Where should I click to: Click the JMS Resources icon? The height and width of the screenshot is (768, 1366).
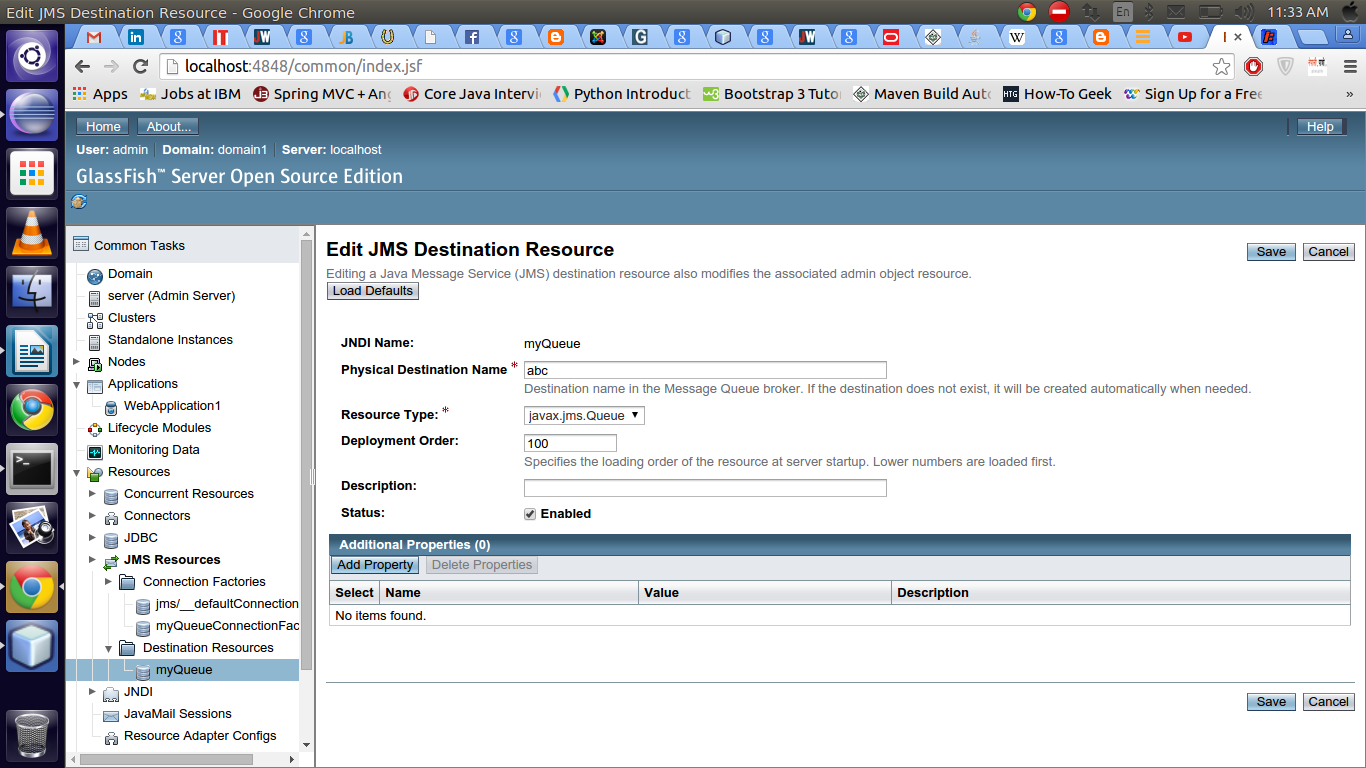coord(111,561)
